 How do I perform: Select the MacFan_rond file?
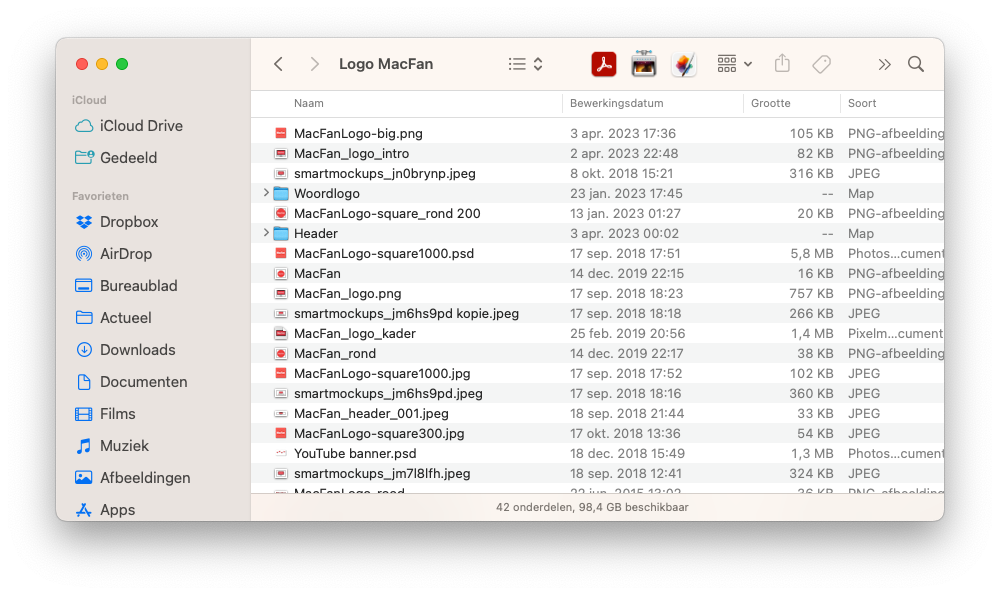(x=598, y=353)
